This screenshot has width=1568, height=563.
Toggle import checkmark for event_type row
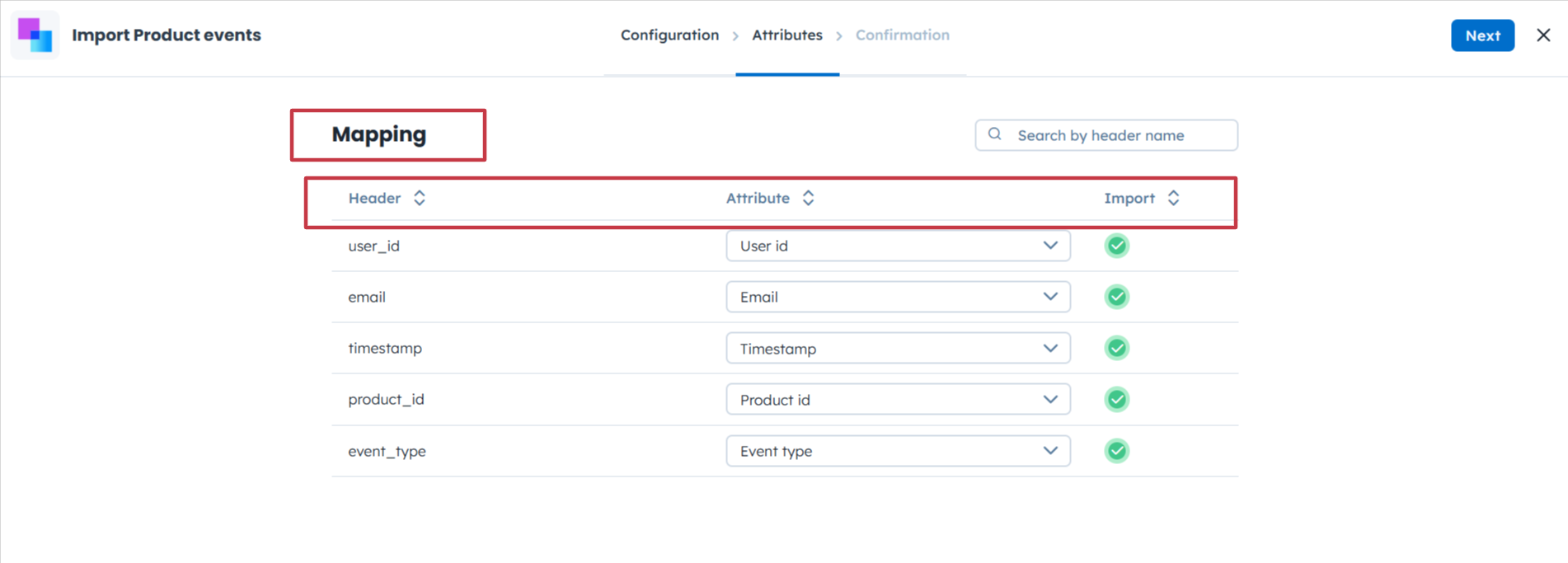point(1116,451)
